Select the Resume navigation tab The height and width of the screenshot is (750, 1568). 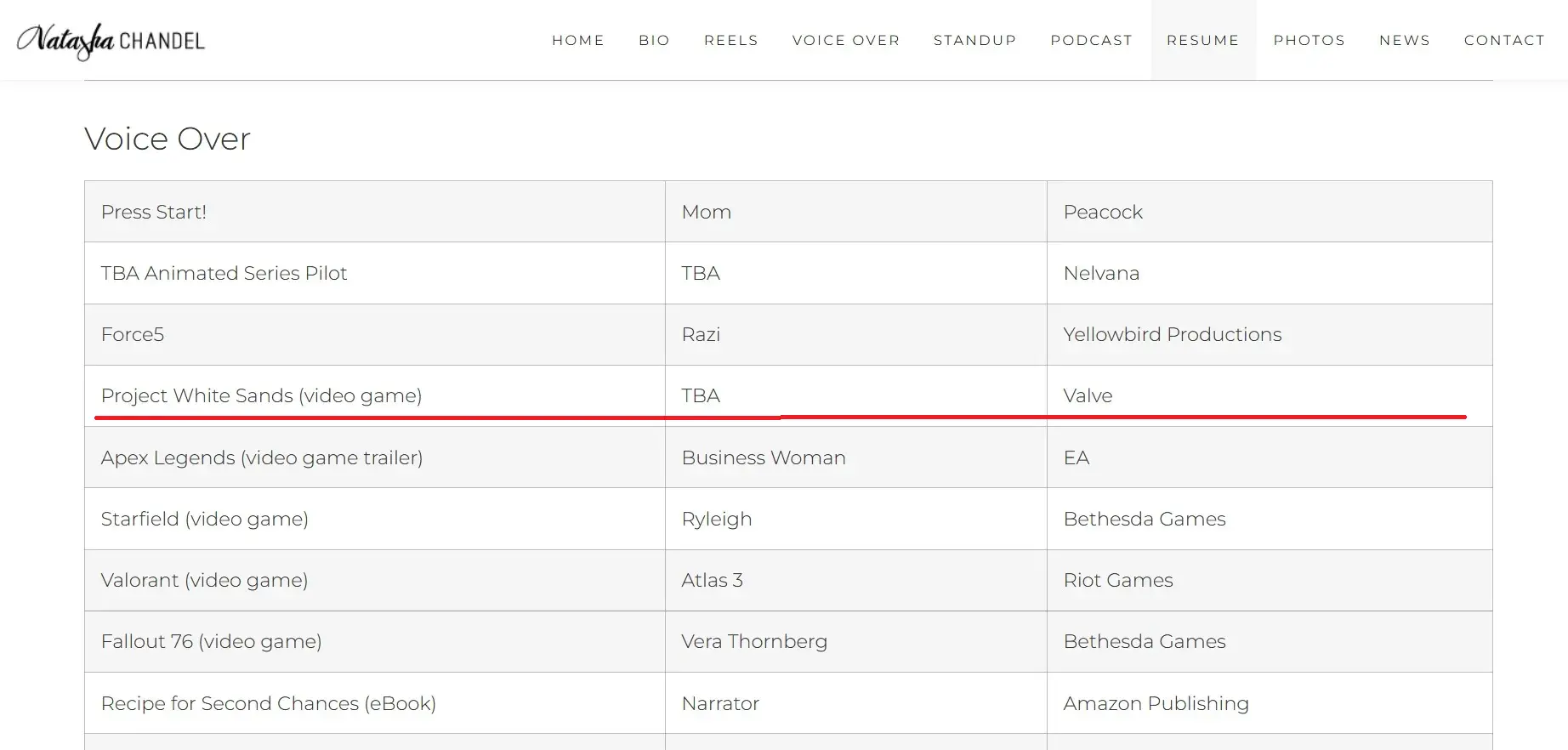pyautogui.click(x=1202, y=40)
